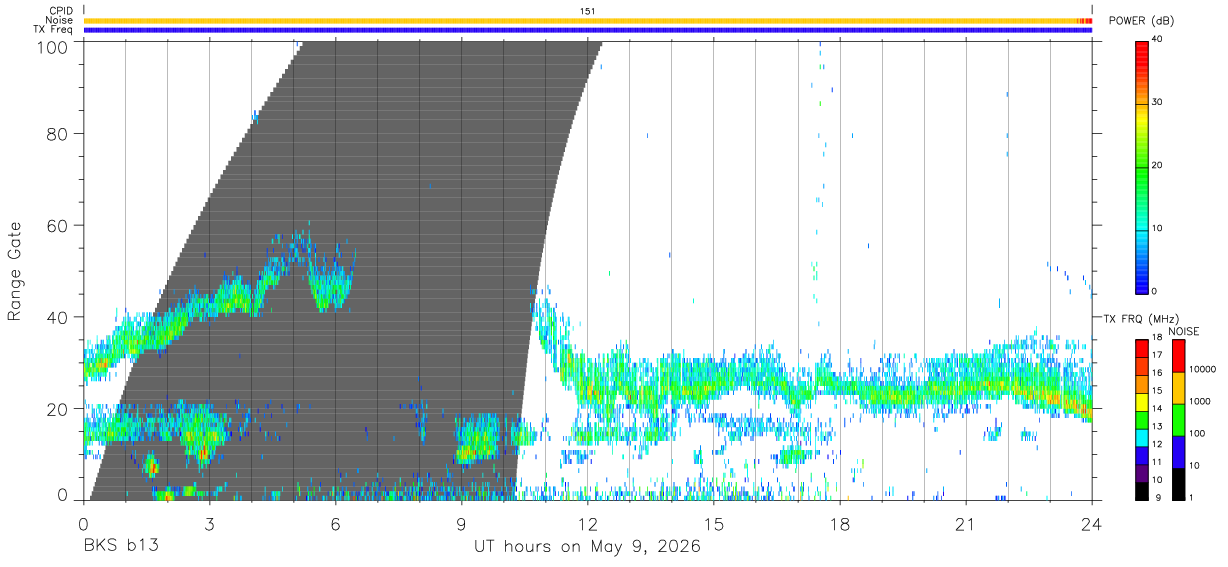Click the 30 tick on the POWER colorbar
This screenshot has height=567, width=1228.
click(x=1157, y=103)
